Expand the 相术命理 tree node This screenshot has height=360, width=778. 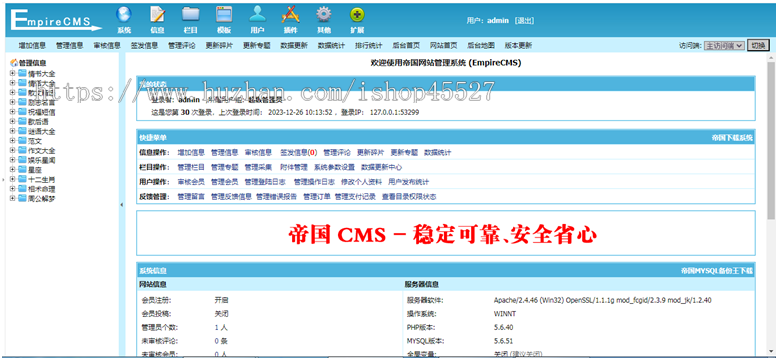pos(12,189)
